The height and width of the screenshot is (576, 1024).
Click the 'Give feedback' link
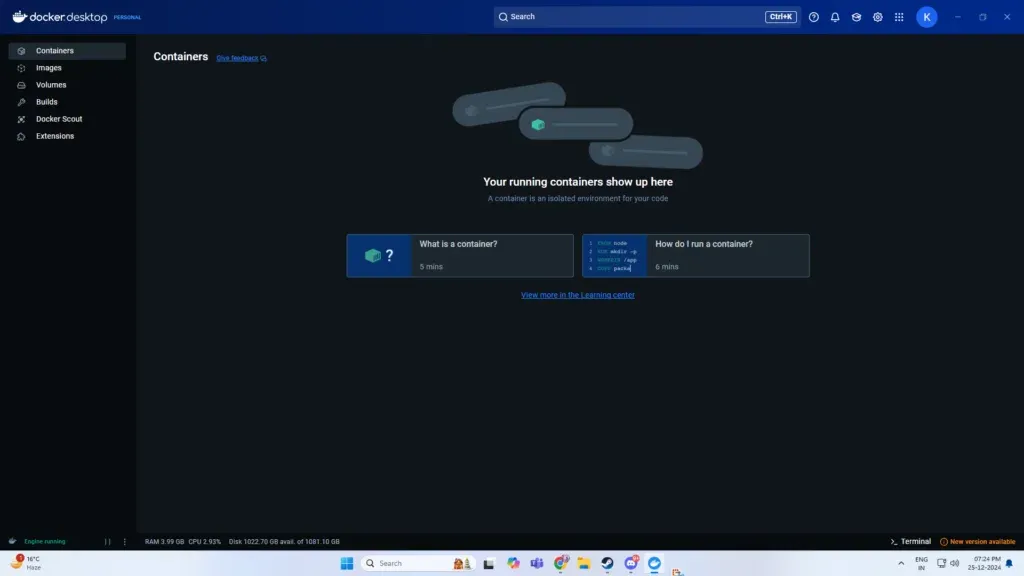click(237, 58)
